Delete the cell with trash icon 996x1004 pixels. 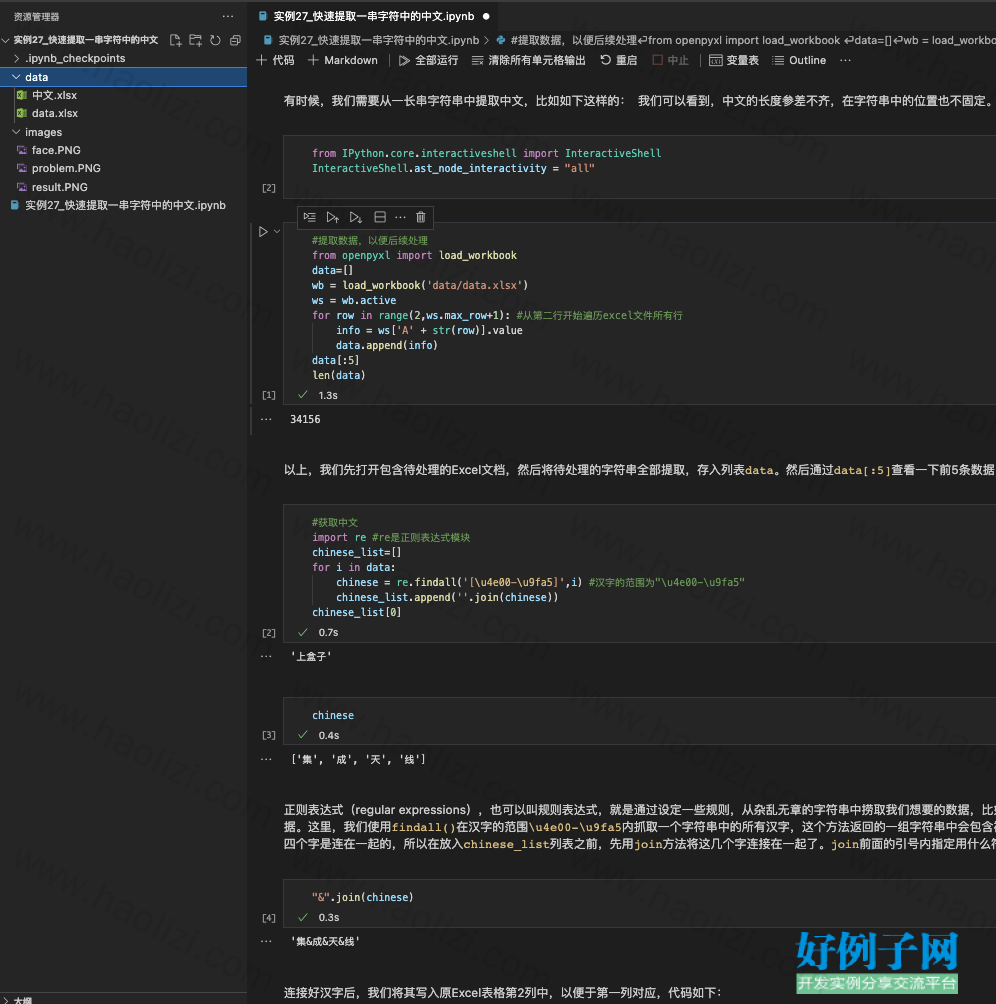[x=421, y=217]
